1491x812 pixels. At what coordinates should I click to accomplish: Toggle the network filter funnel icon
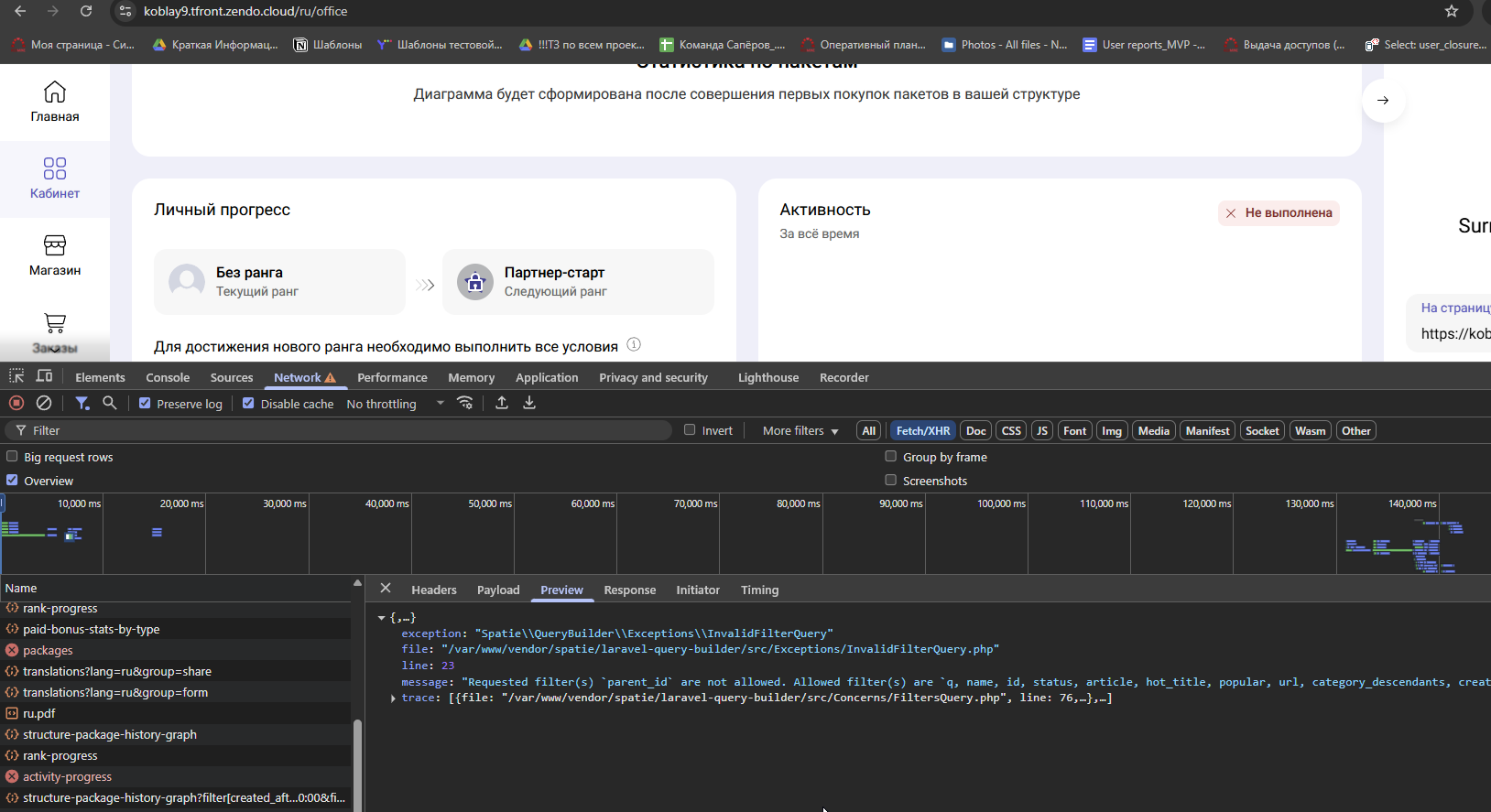(82, 403)
